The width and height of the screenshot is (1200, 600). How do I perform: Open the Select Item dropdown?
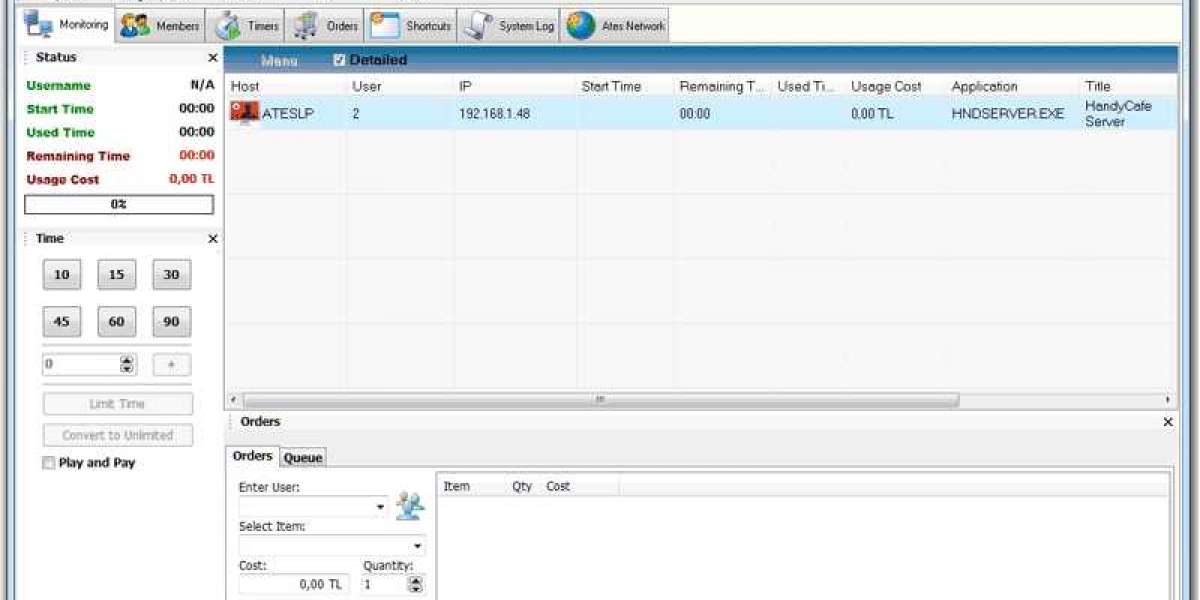click(x=418, y=547)
